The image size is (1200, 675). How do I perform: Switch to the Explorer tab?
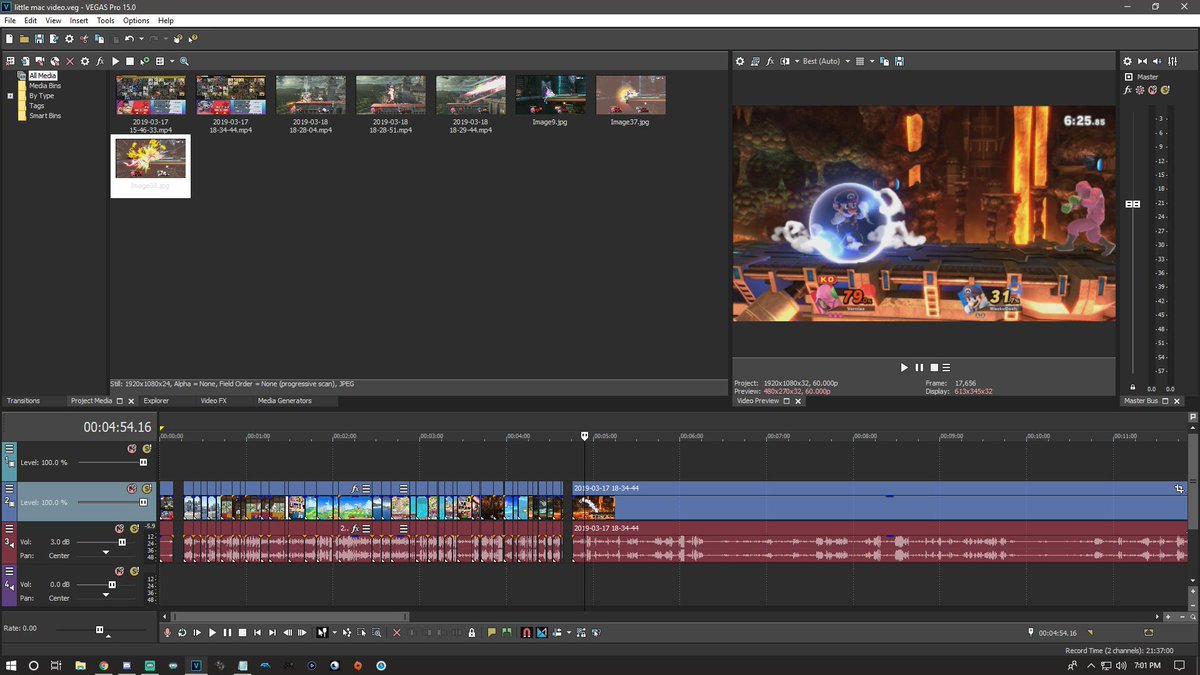click(156, 400)
